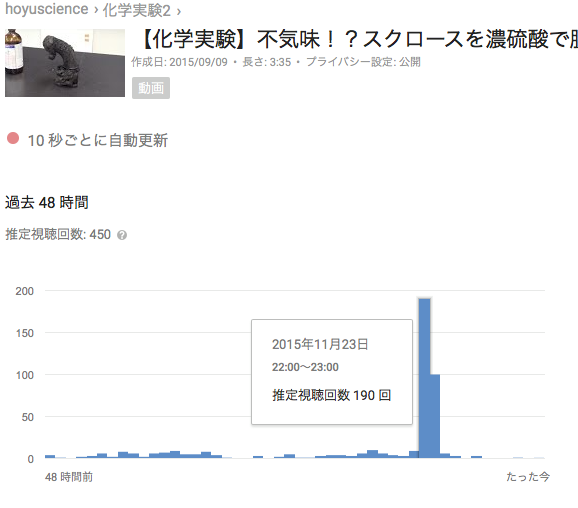The height and width of the screenshot is (508, 578).
Task: Select the 100 views bar
Action: tap(435, 416)
